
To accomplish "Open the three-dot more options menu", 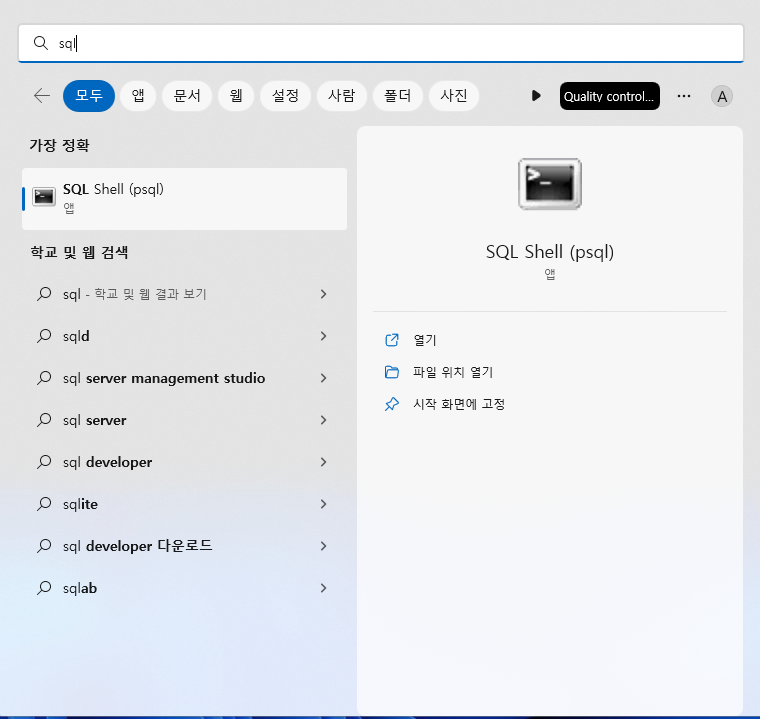I will (x=683, y=96).
